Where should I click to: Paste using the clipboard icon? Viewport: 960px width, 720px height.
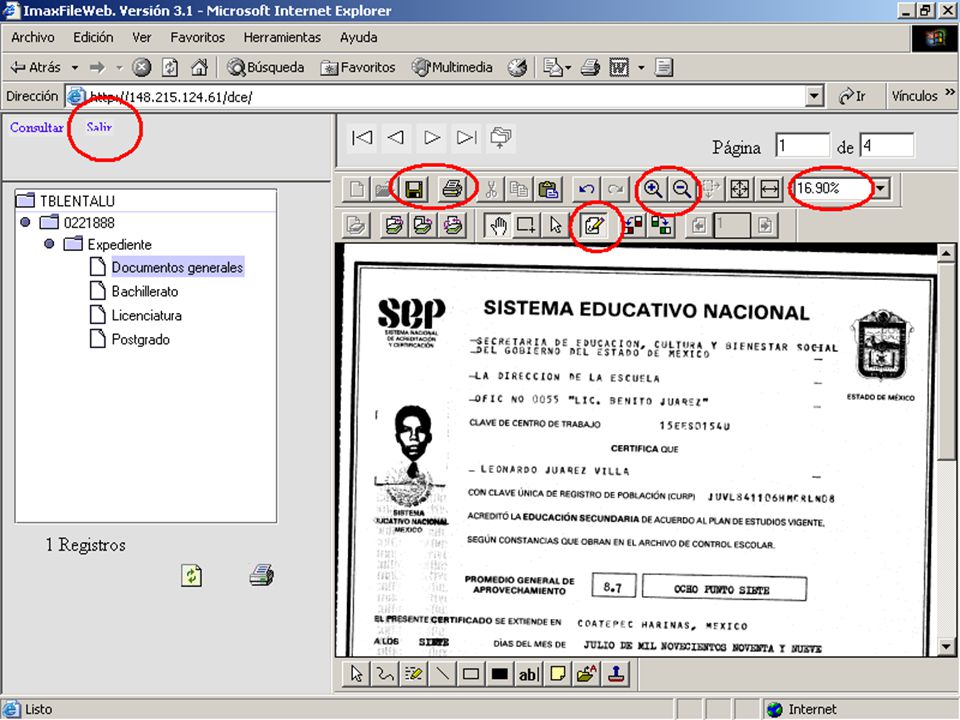tap(548, 189)
